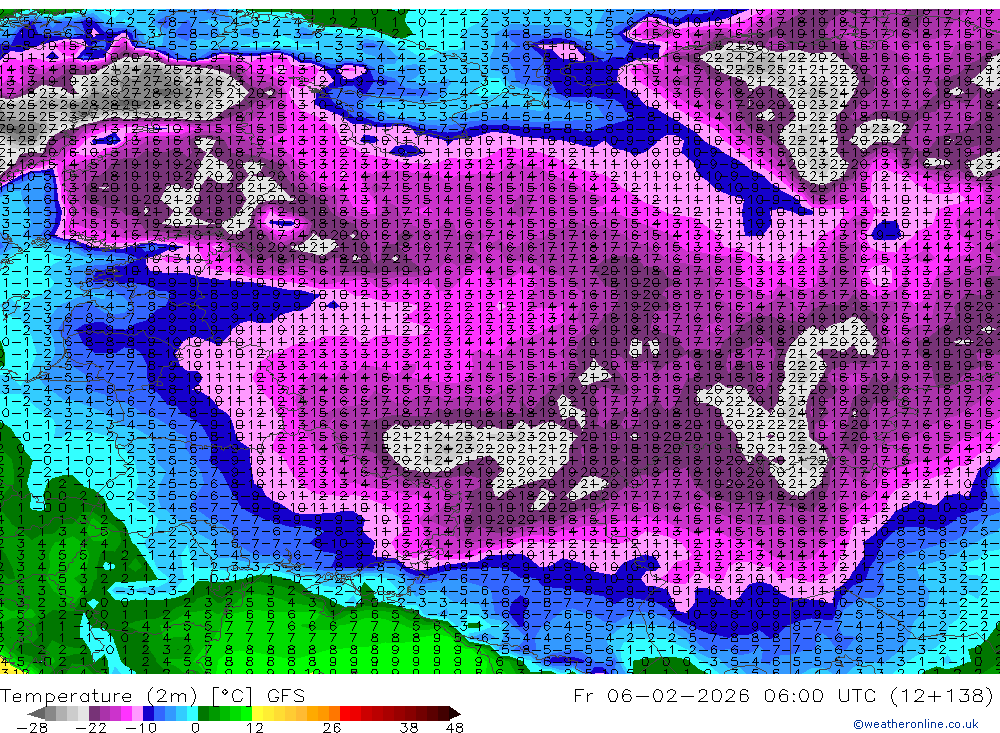Click the 26 value on color scale
The image size is (1000, 733).
pos(332,727)
